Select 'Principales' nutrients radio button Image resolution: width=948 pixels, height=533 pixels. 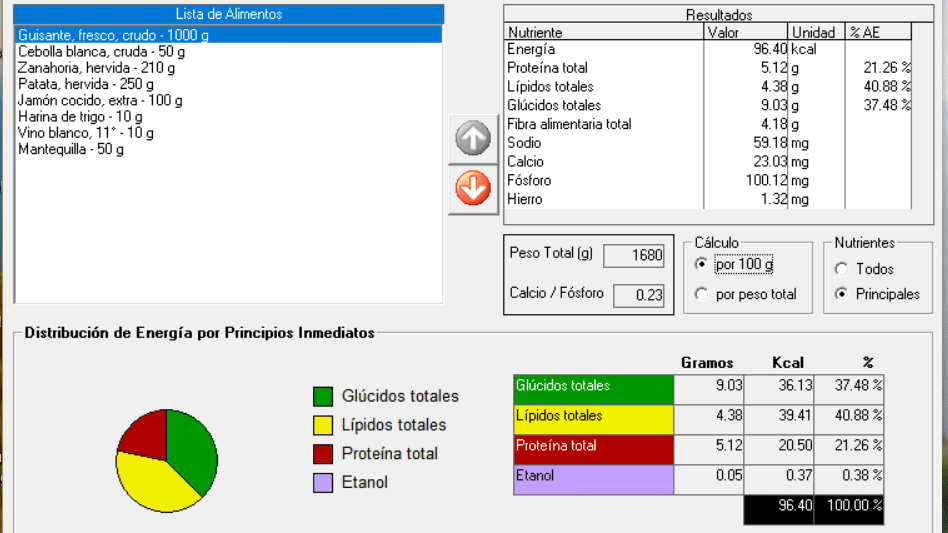coord(841,294)
